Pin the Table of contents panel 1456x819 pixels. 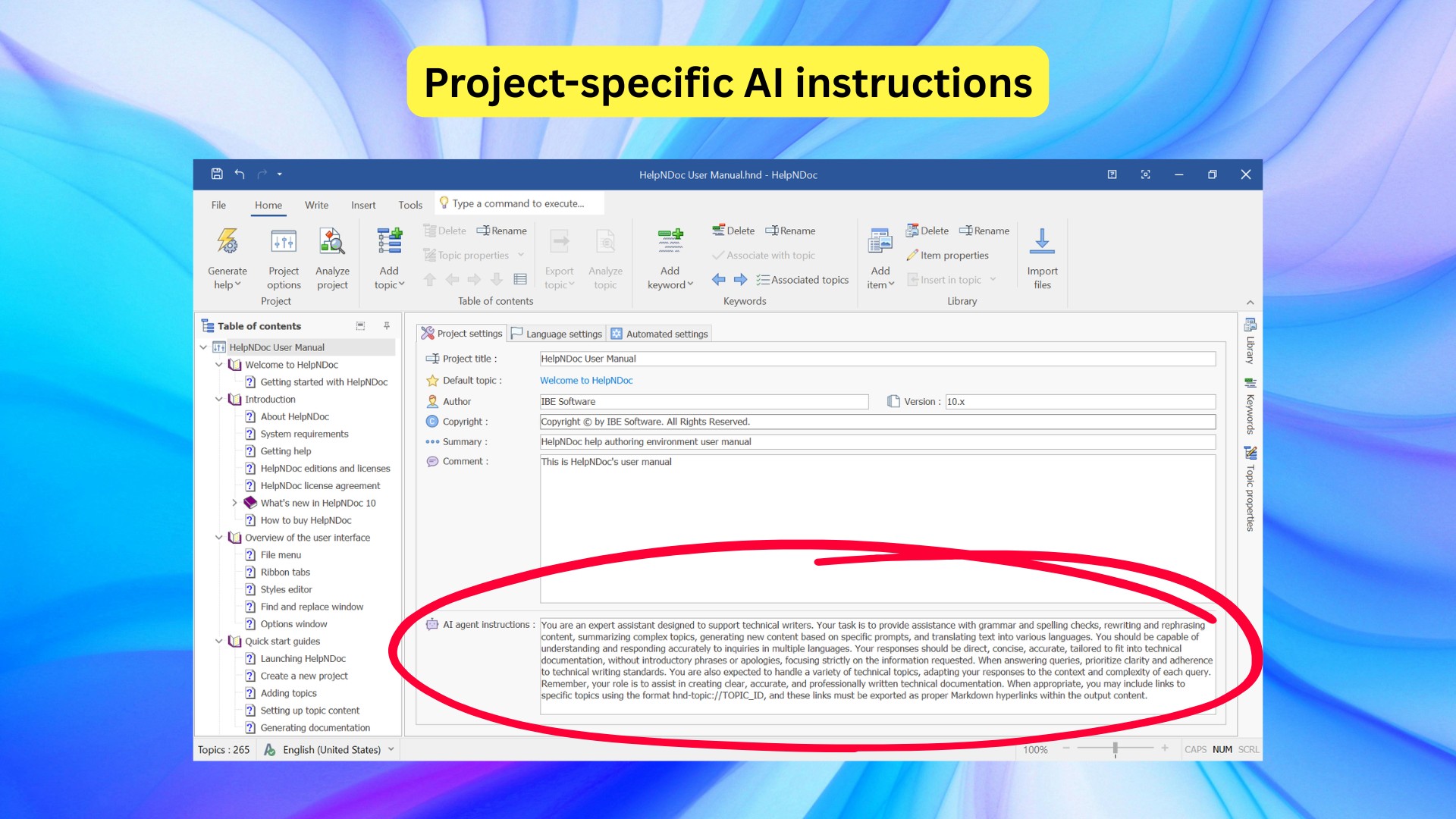point(386,325)
